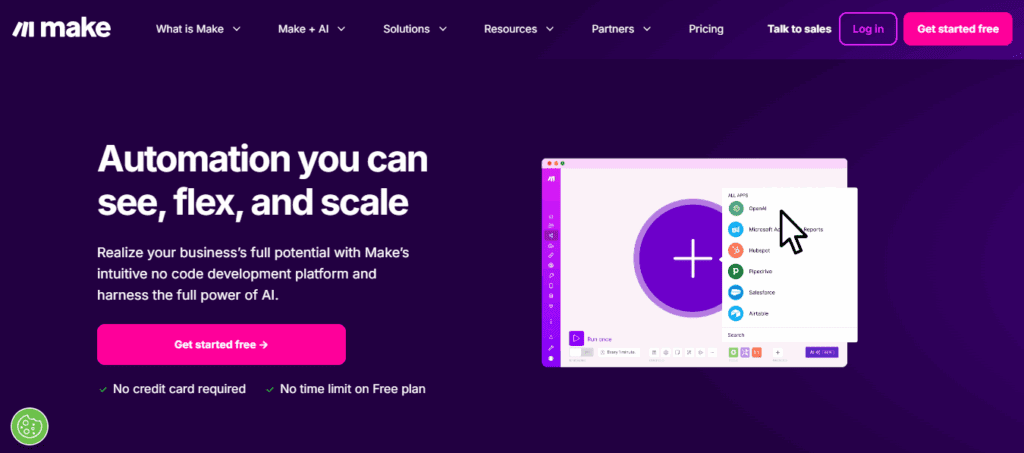Click the Make logo in the header

click(x=61, y=29)
